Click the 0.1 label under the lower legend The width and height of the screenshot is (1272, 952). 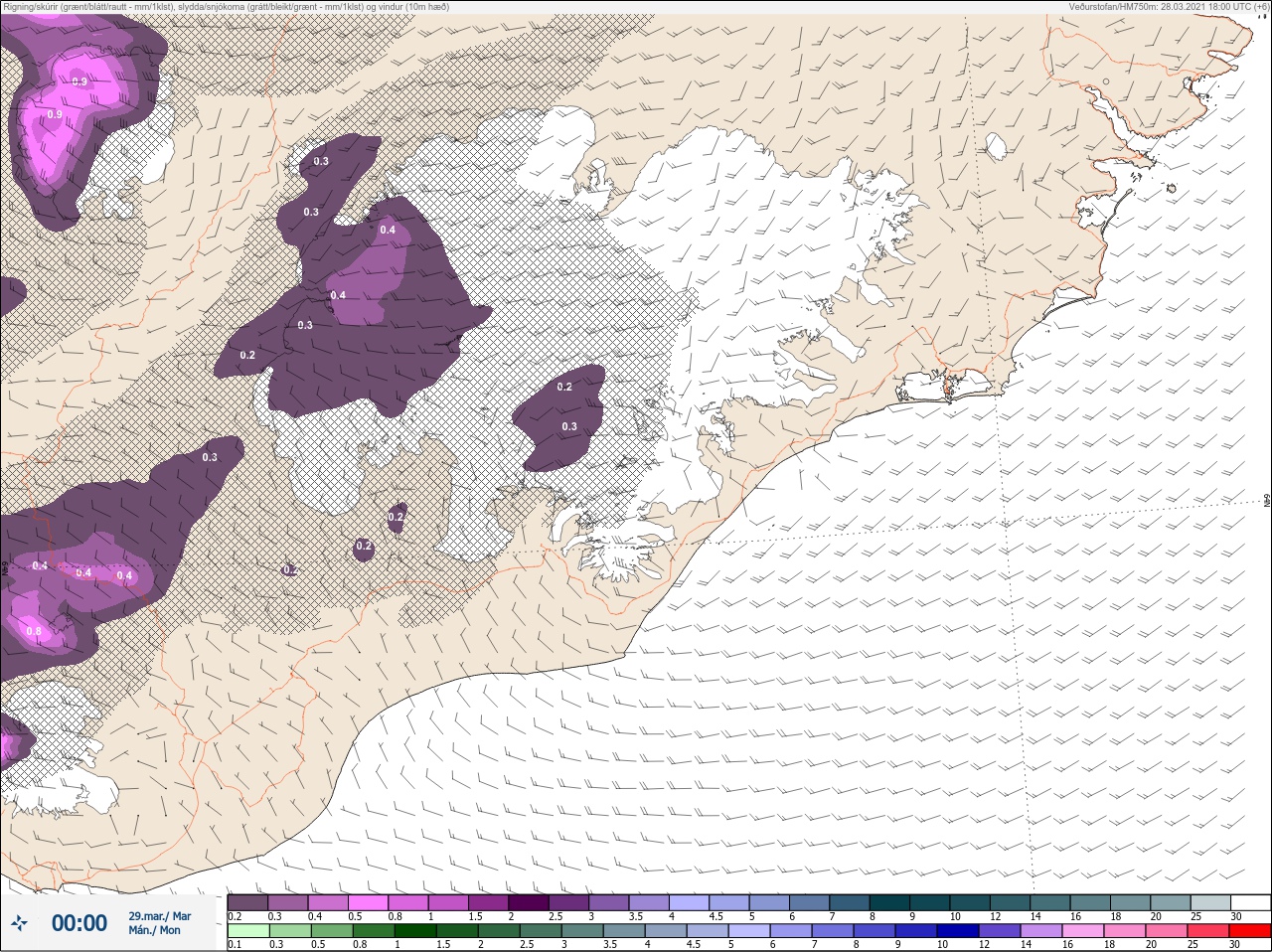click(x=235, y=944)
